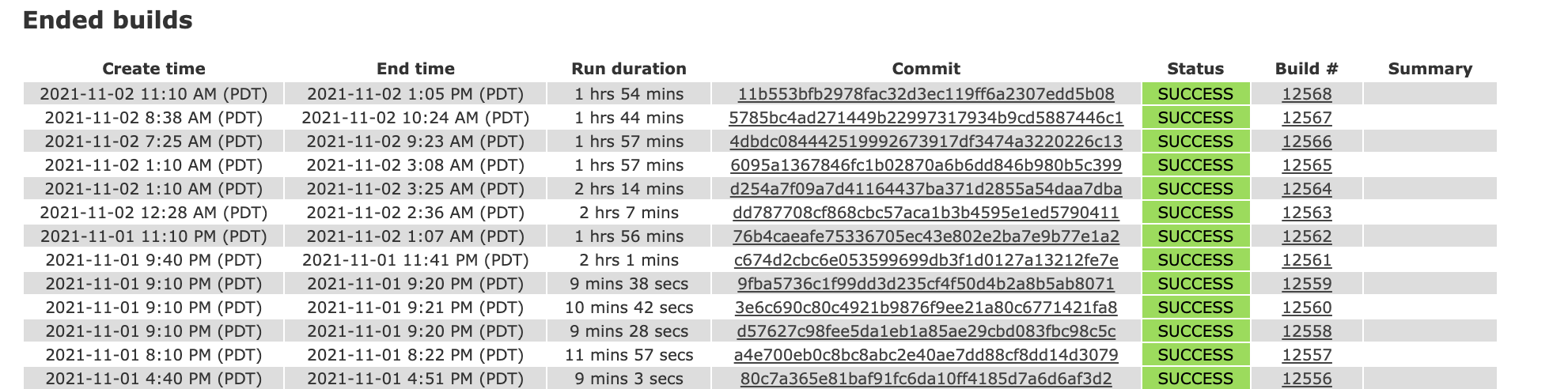The width and height of the screenshot is (1568, 389).
Task: Click commit hash beginning 4dbdc0844
Action: click(926, 142)
